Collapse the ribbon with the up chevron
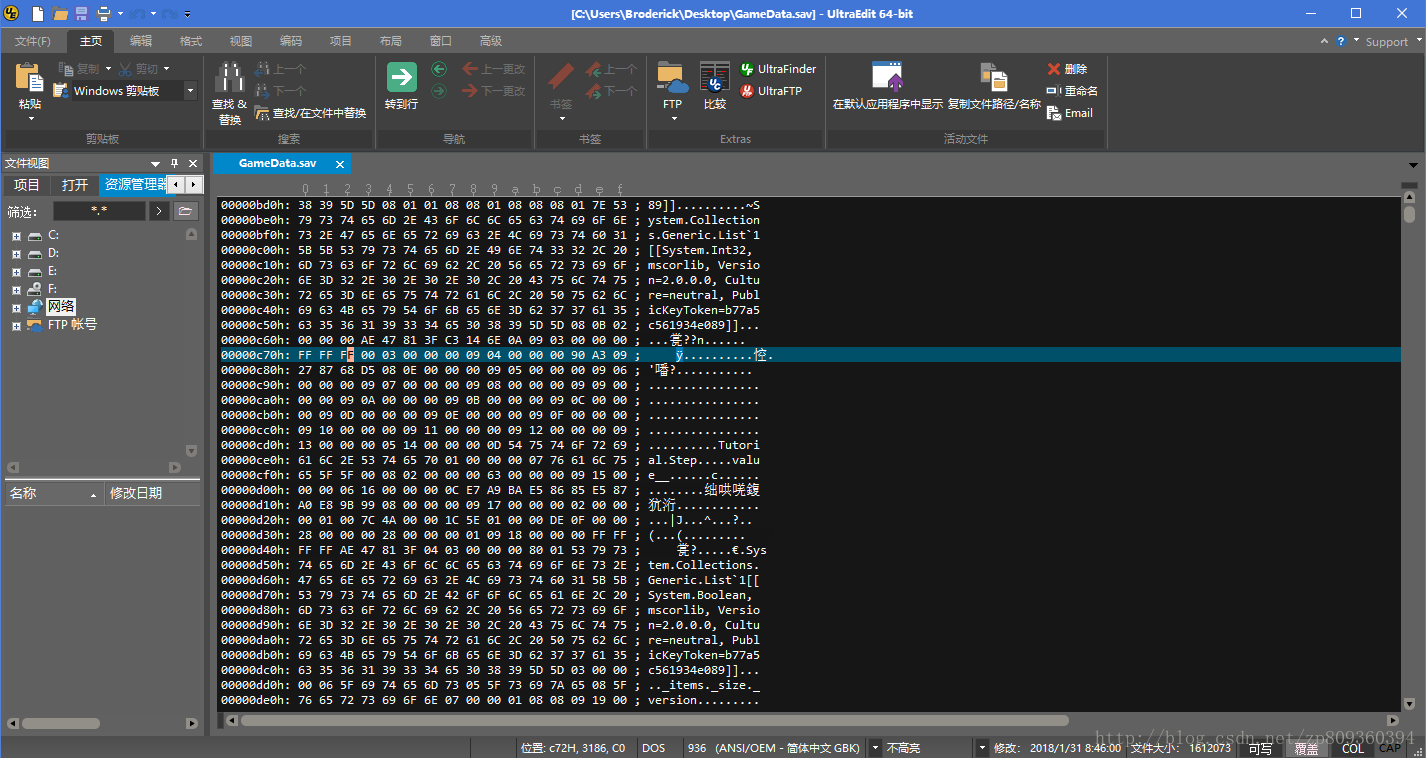 click(1324, 42)
